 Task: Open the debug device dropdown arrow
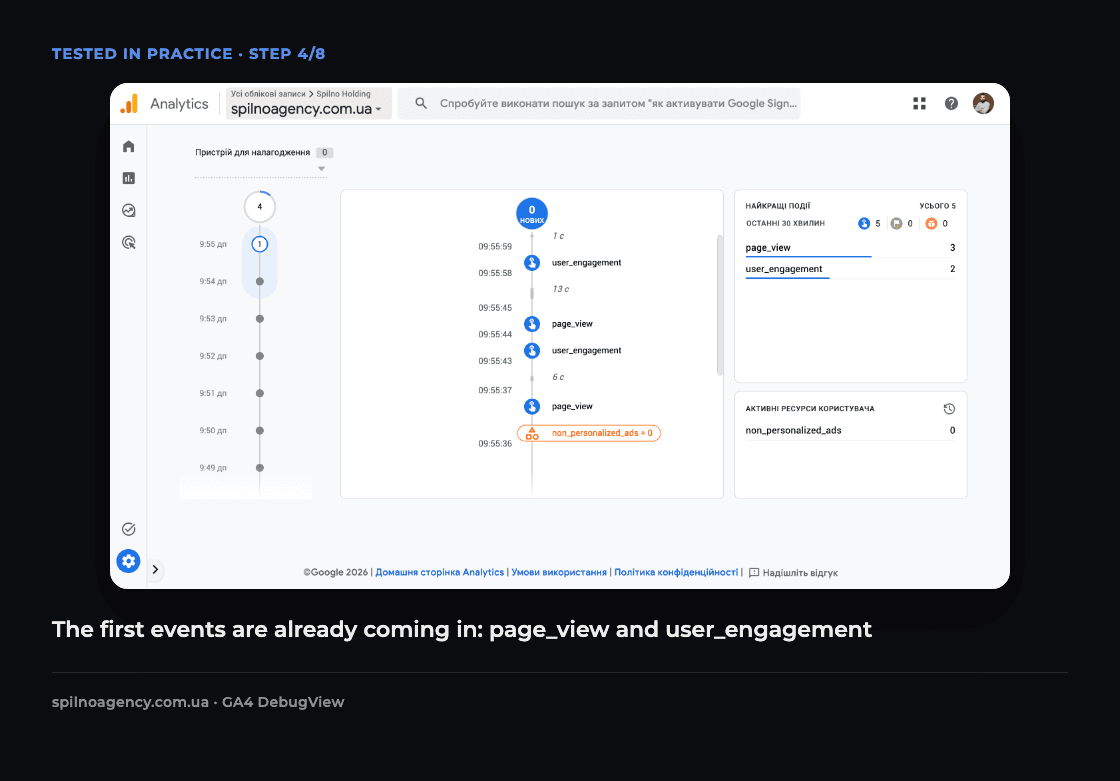pos(321,169)
